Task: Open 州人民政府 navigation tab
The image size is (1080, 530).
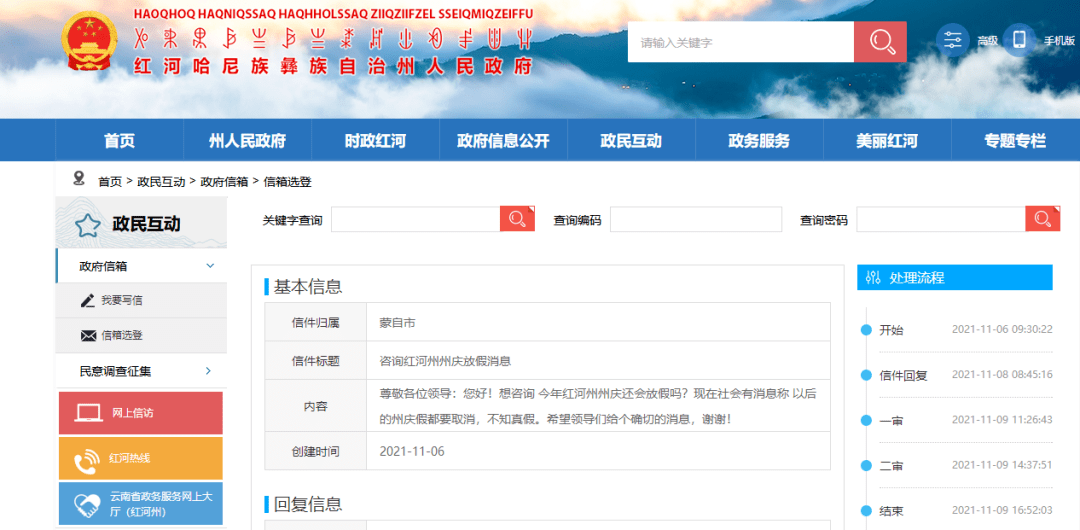Action: [247, 141]
